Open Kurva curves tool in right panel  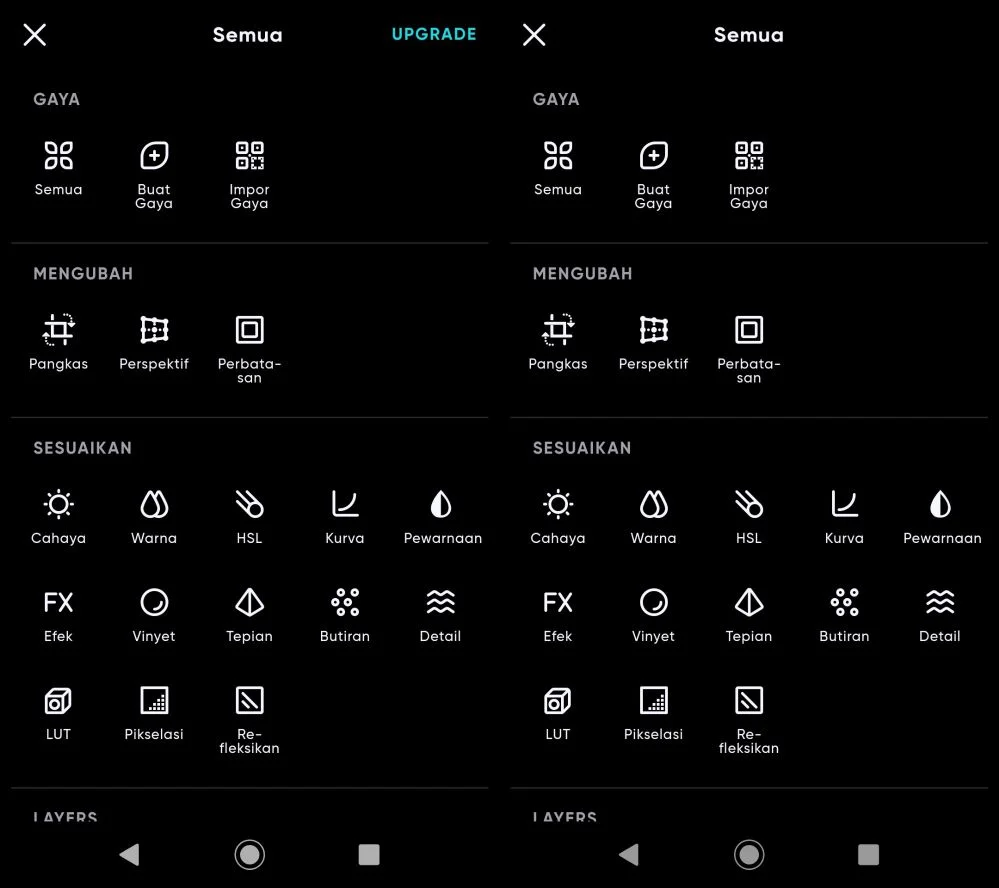(844, 517)
